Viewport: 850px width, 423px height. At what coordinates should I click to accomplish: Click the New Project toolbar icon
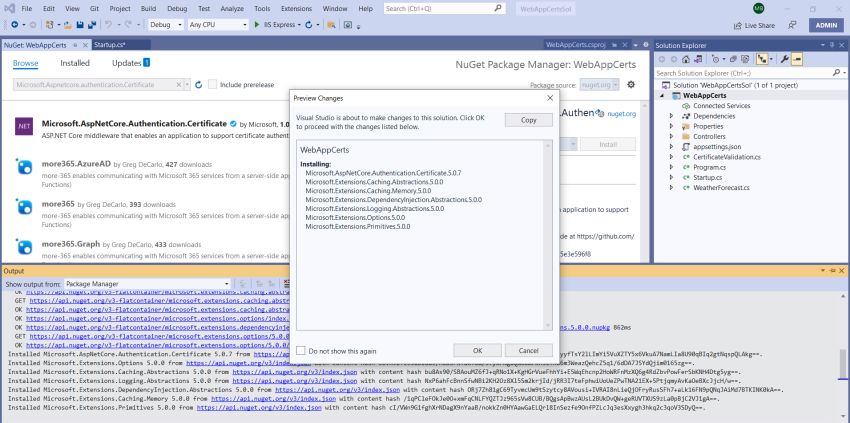pyautogui.click(x=49, y=24)
